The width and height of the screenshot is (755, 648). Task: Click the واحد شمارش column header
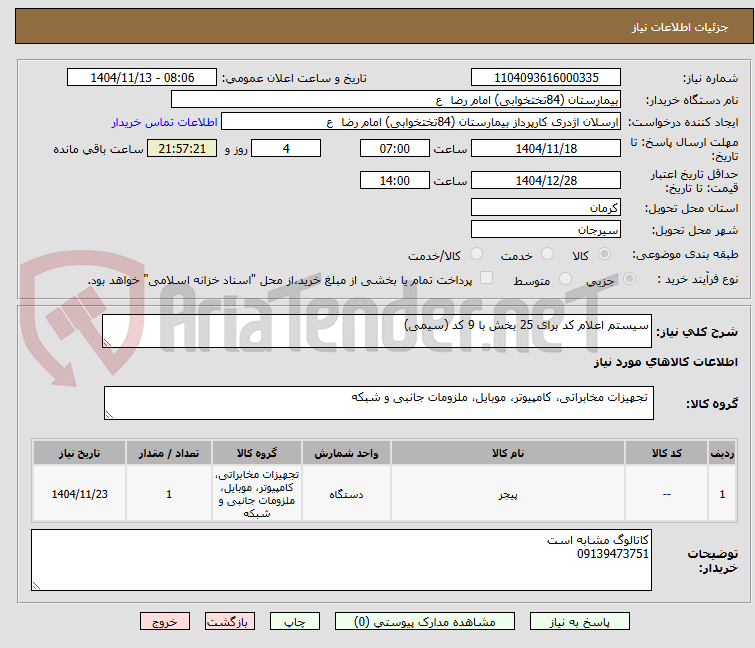[x=346, y=453]
